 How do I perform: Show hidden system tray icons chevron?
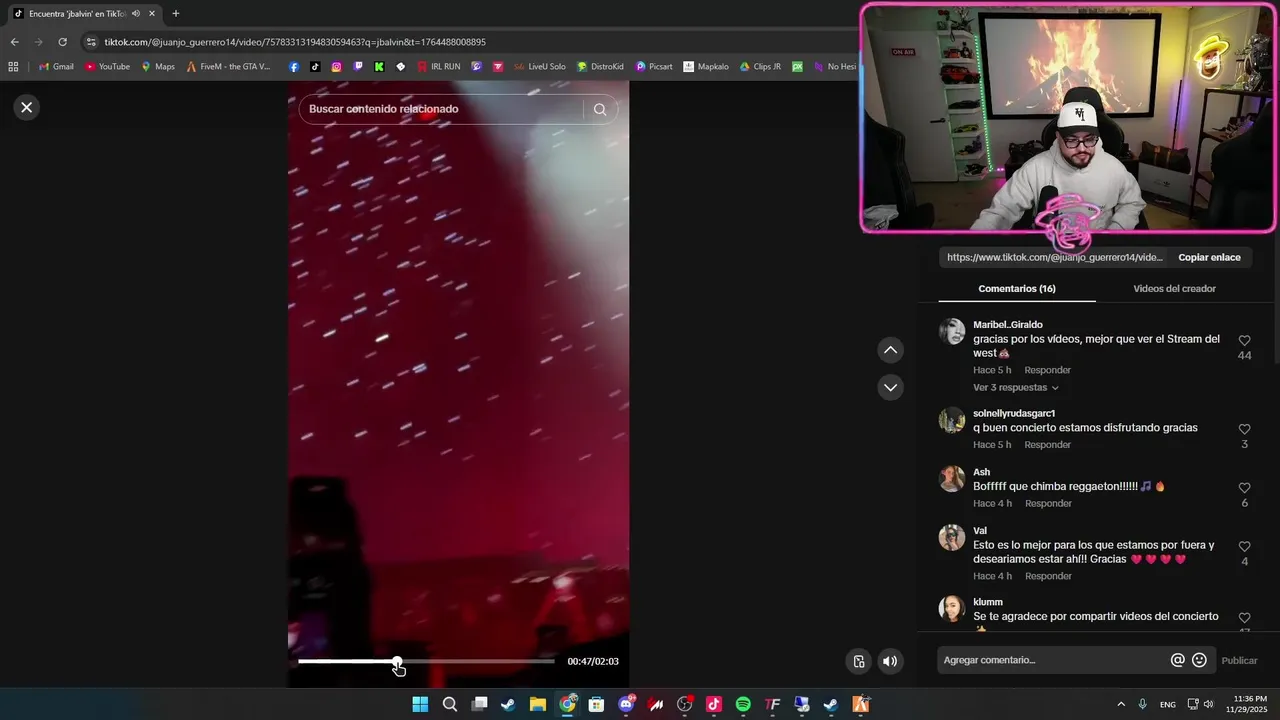coord(1120,704)
